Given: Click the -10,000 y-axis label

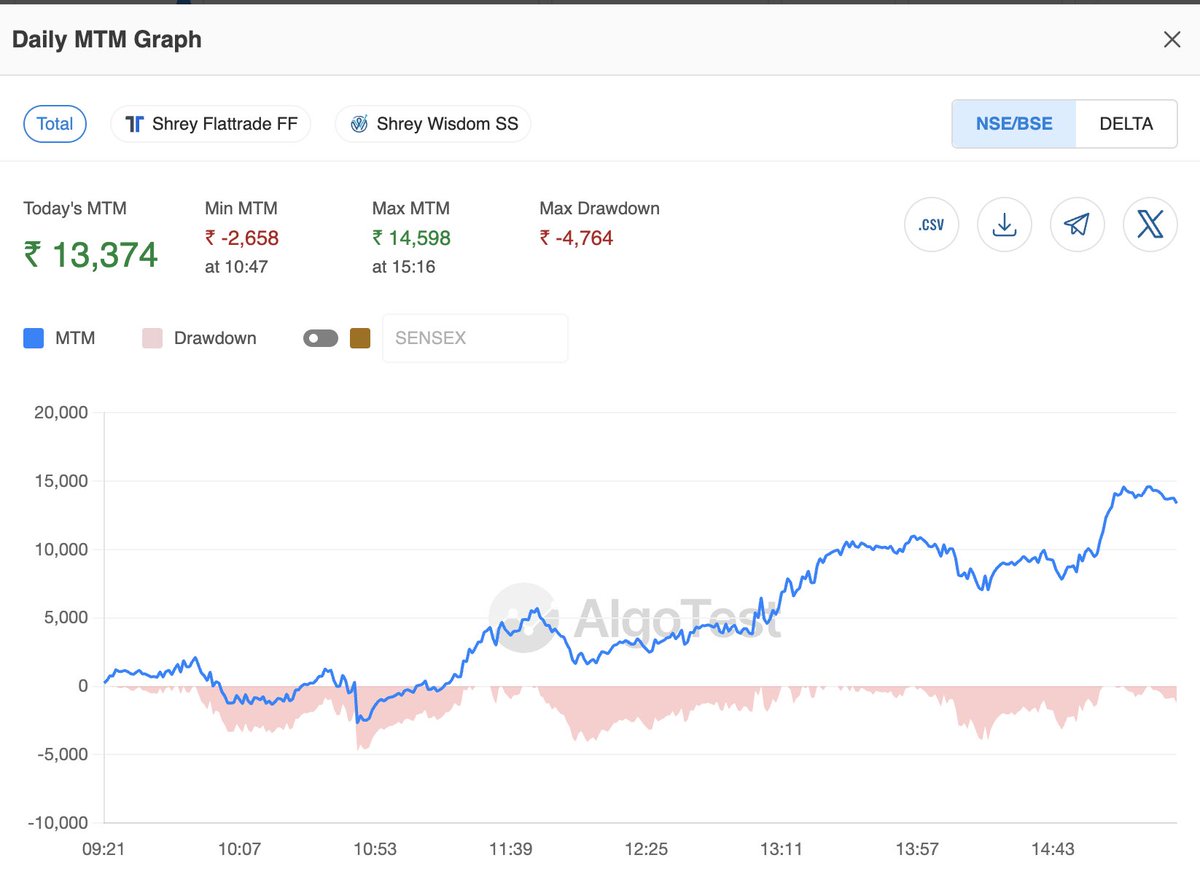Looking at the screenshot, I should (59, 822).
